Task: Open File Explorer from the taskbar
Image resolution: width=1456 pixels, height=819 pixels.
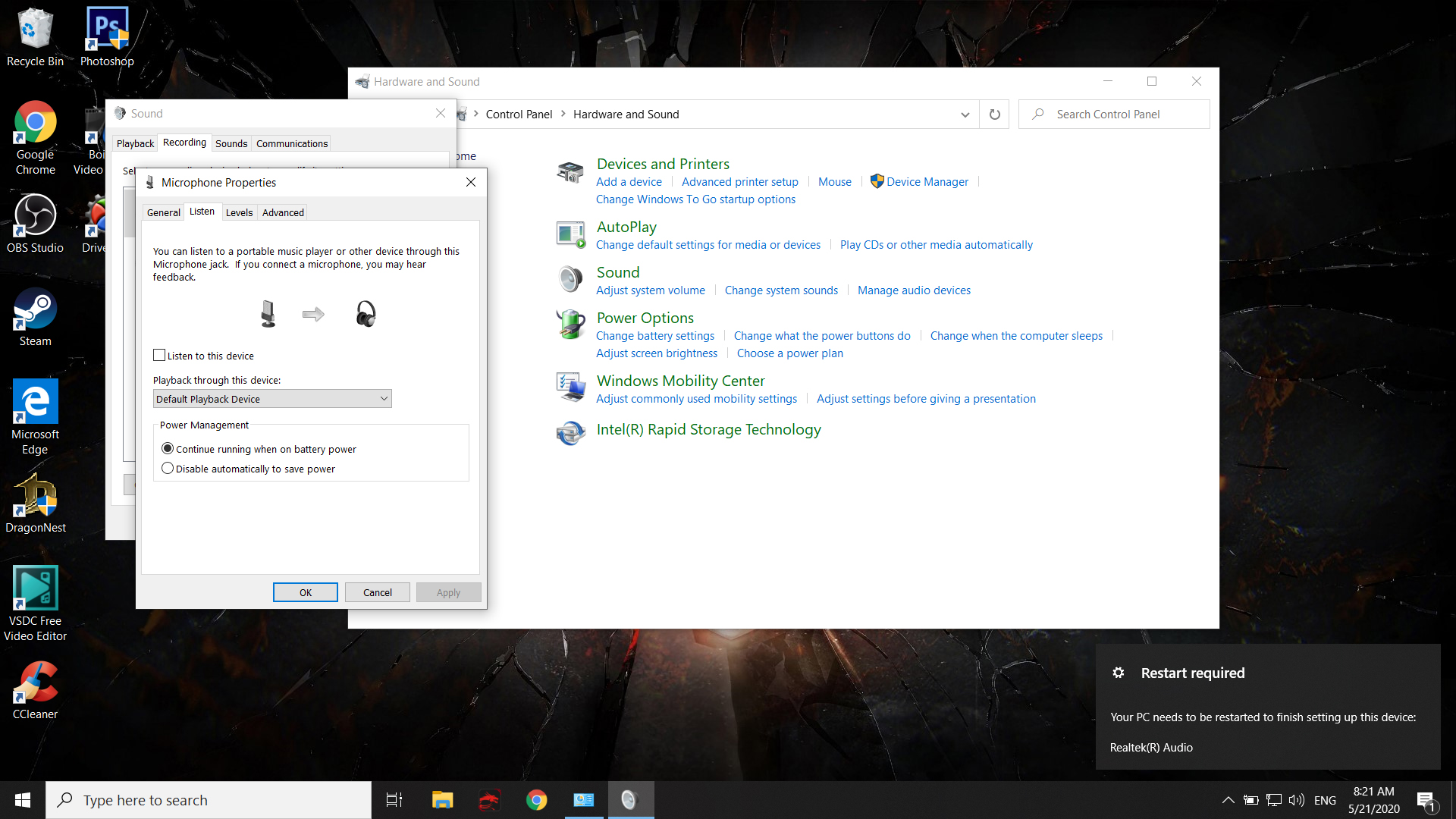Action: point(442,800)
